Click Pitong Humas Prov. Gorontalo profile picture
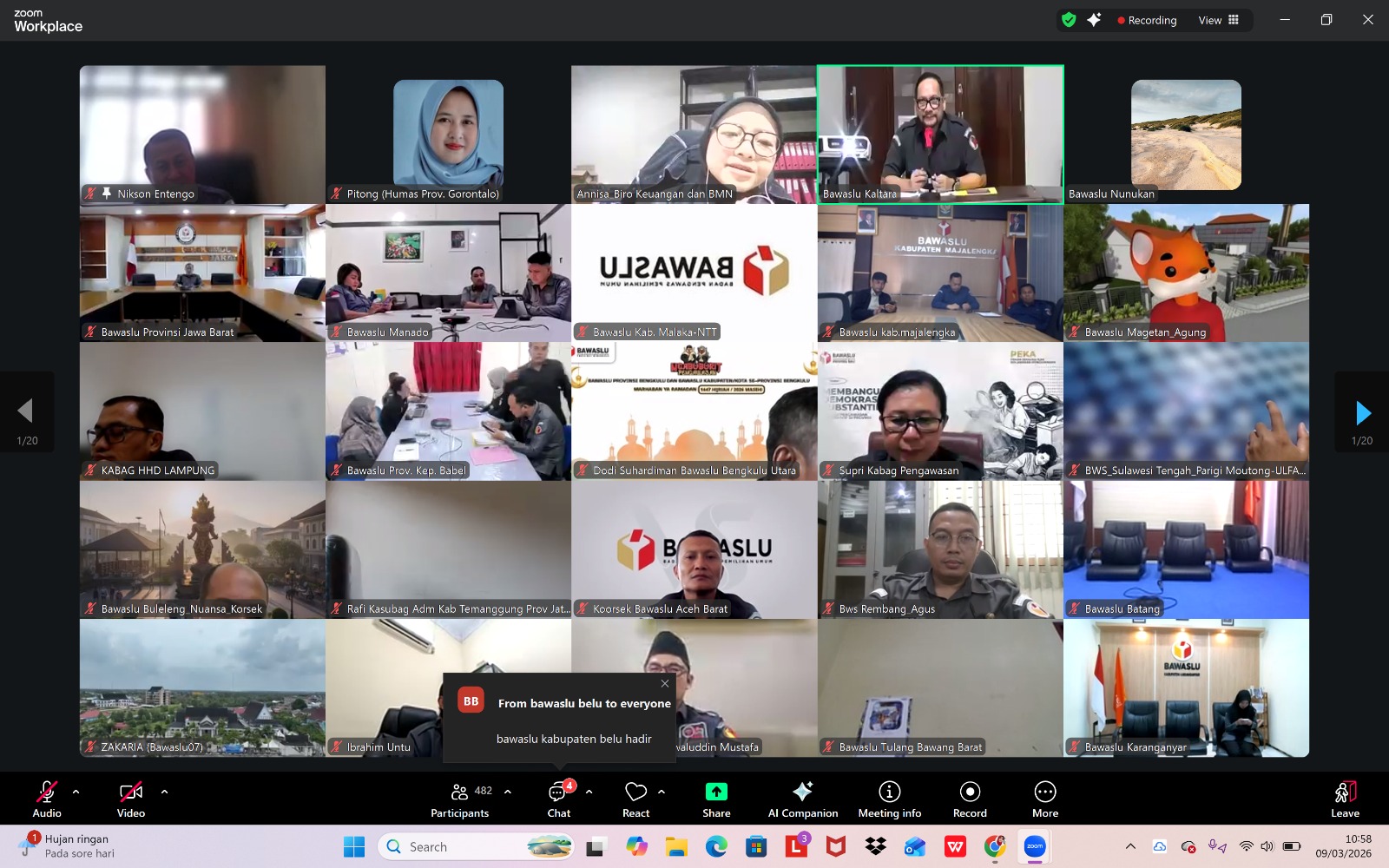 [448, 133]
